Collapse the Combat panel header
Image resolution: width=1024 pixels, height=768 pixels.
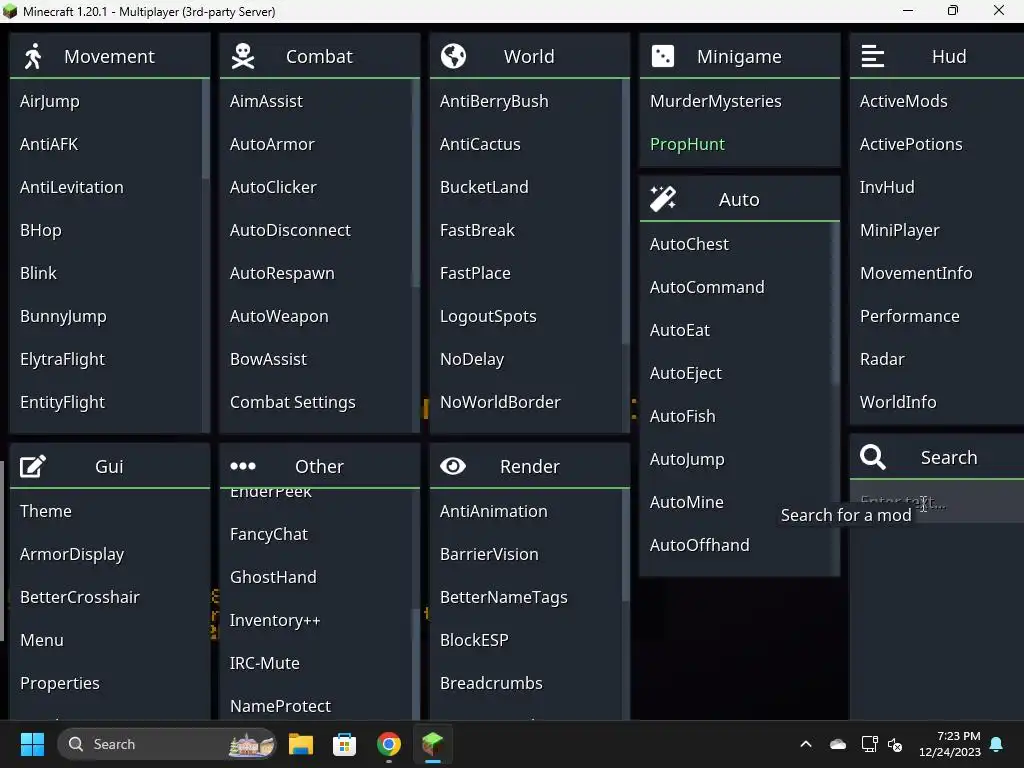[x=320, y=56]
